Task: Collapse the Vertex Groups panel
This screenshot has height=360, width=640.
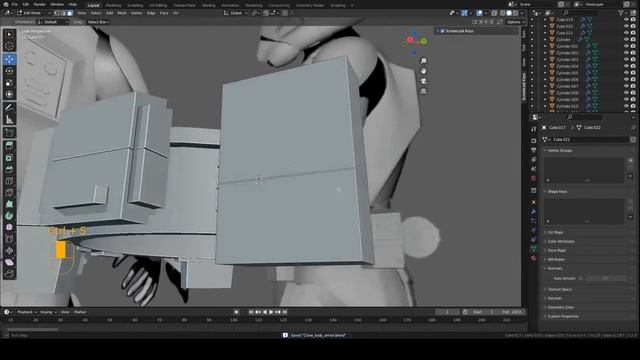Action: tap(559, 151)
